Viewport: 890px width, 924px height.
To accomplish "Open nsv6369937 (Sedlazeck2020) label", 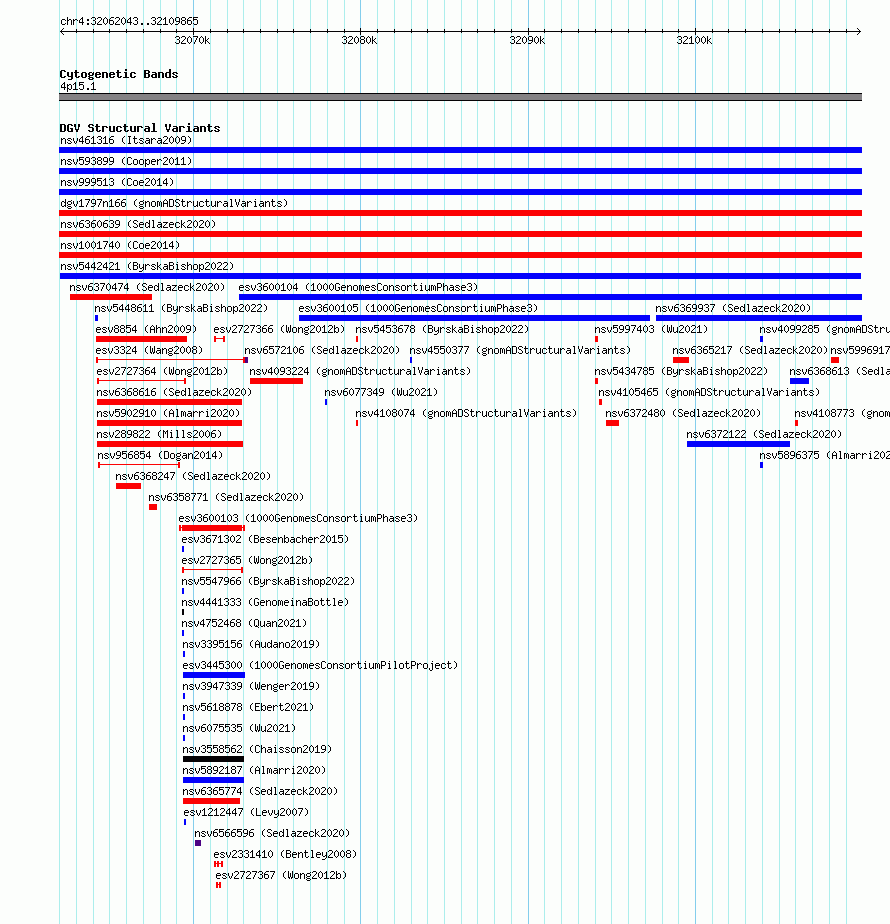I will click(x=733, y=308).
